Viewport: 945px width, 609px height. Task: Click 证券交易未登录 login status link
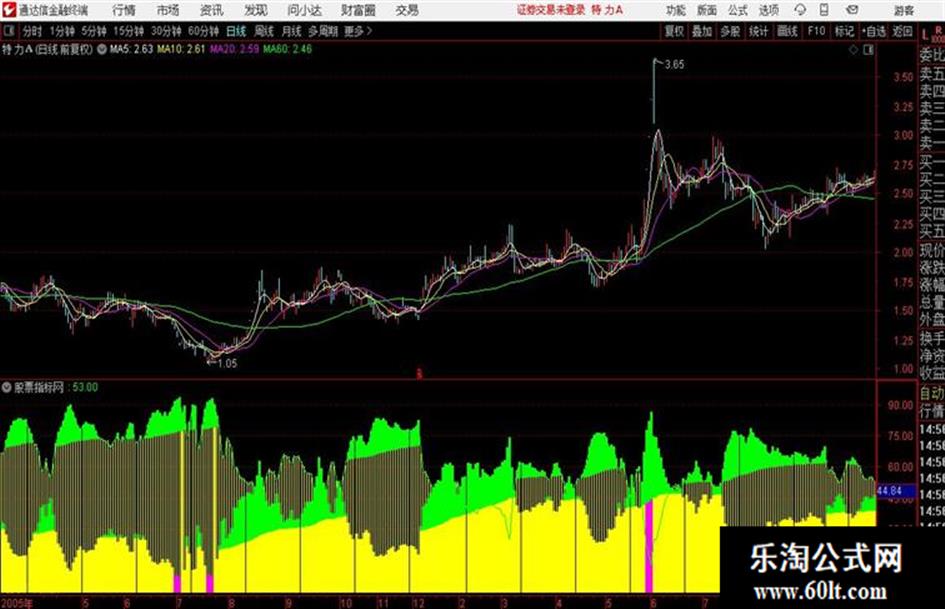coord(551,10)
